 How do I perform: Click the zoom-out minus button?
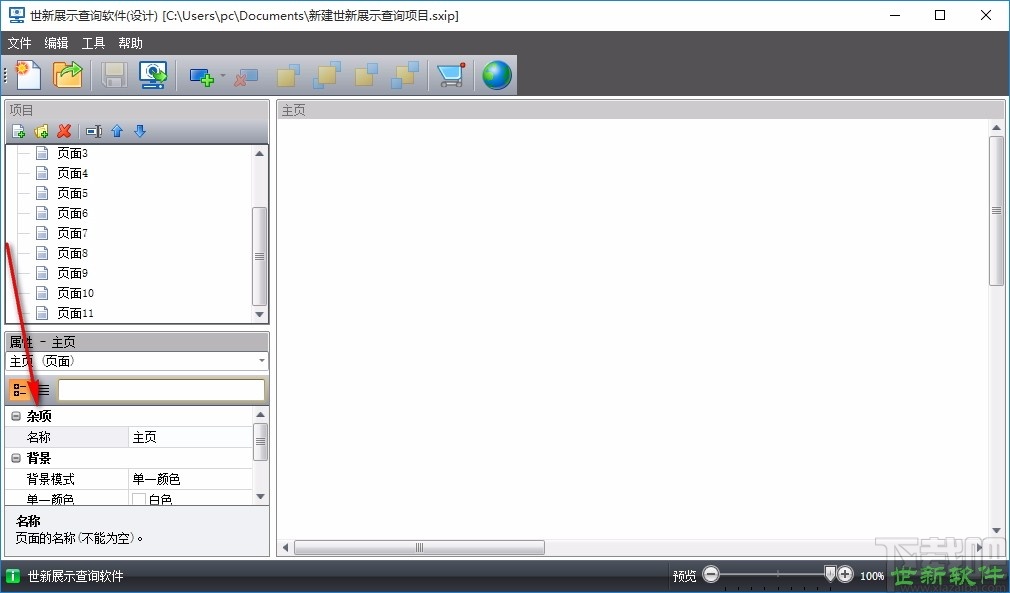coord(711,574)
